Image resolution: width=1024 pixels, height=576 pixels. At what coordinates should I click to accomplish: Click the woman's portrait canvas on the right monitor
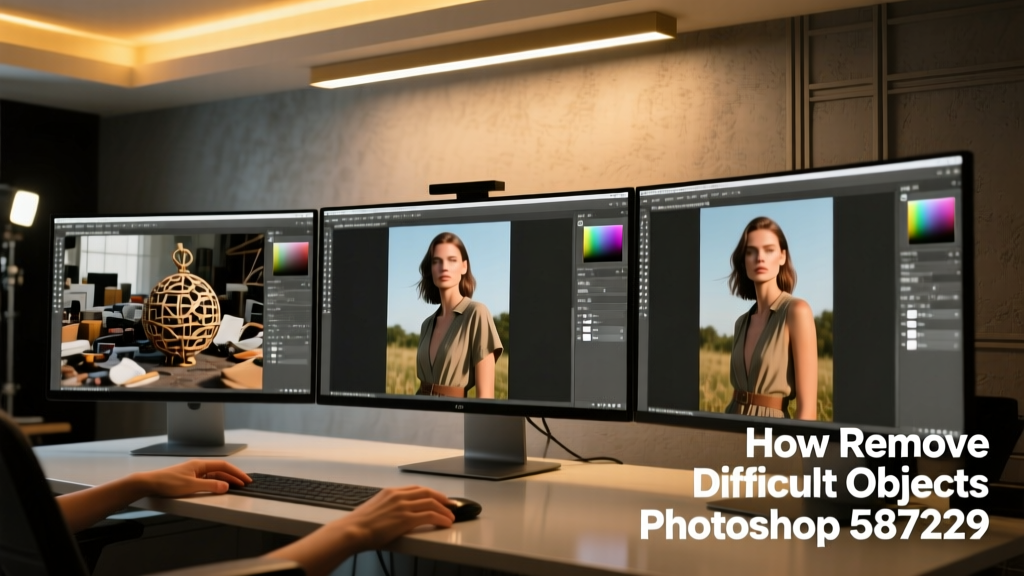(x=766, y=310)
